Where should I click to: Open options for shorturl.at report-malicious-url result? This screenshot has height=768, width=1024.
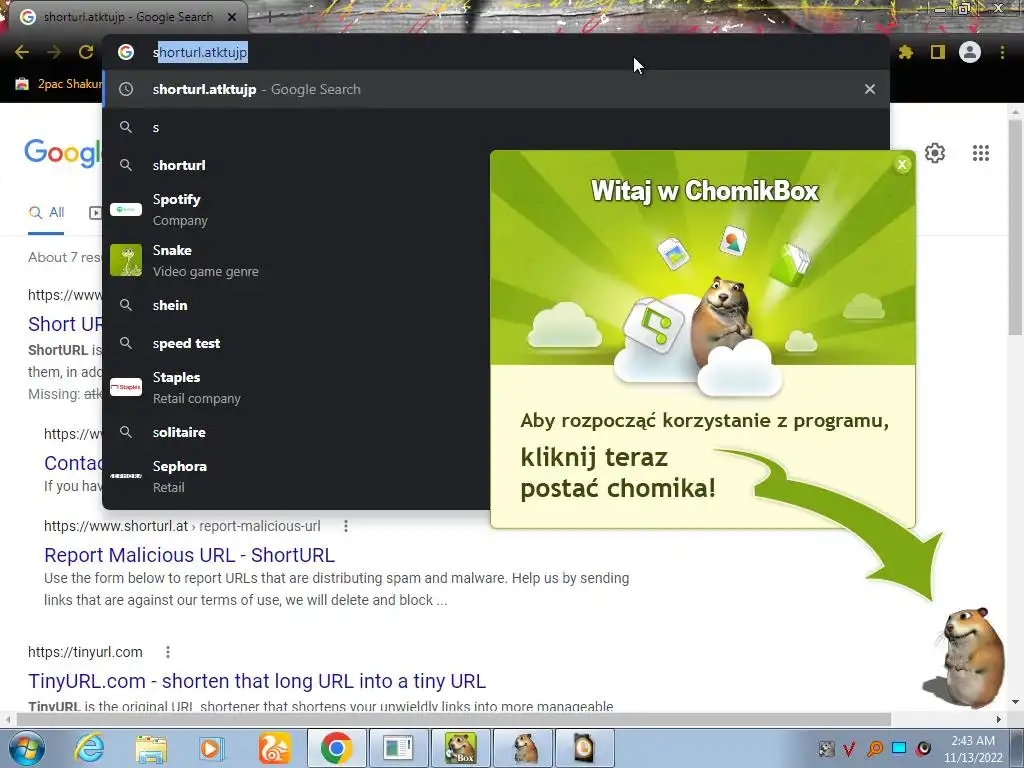point(345,526)
